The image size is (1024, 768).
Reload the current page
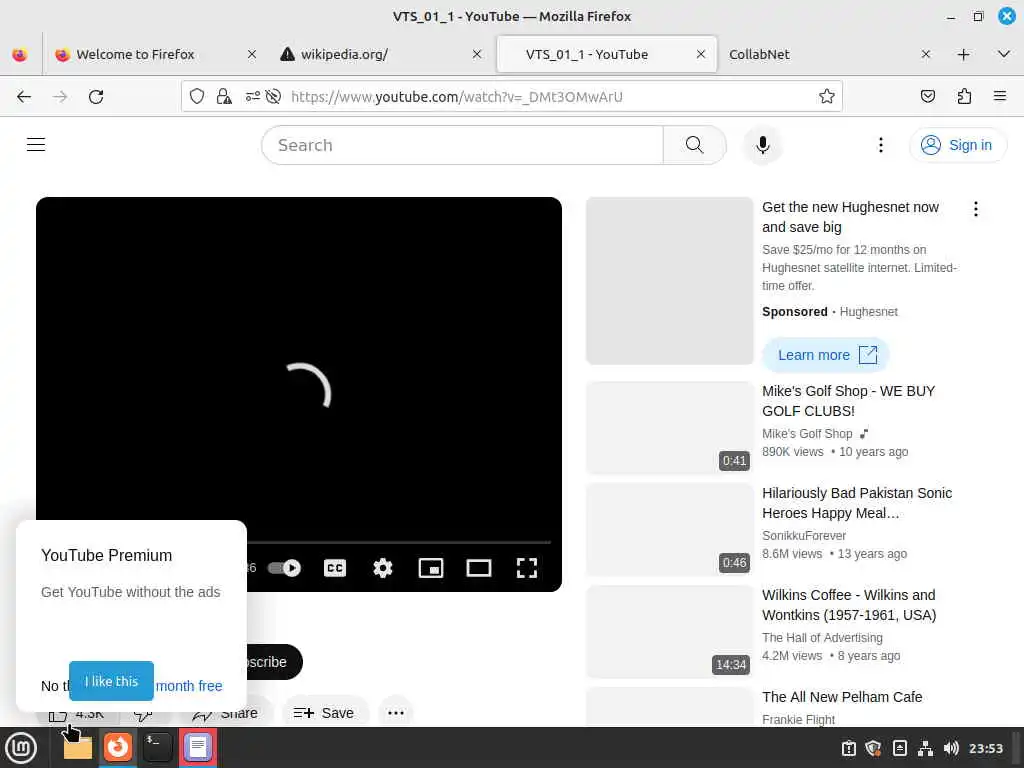(96, 97)
